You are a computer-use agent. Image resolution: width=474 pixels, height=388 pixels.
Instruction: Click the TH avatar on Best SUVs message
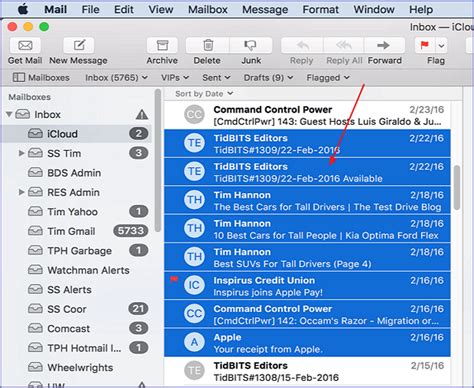pos(195,257)
